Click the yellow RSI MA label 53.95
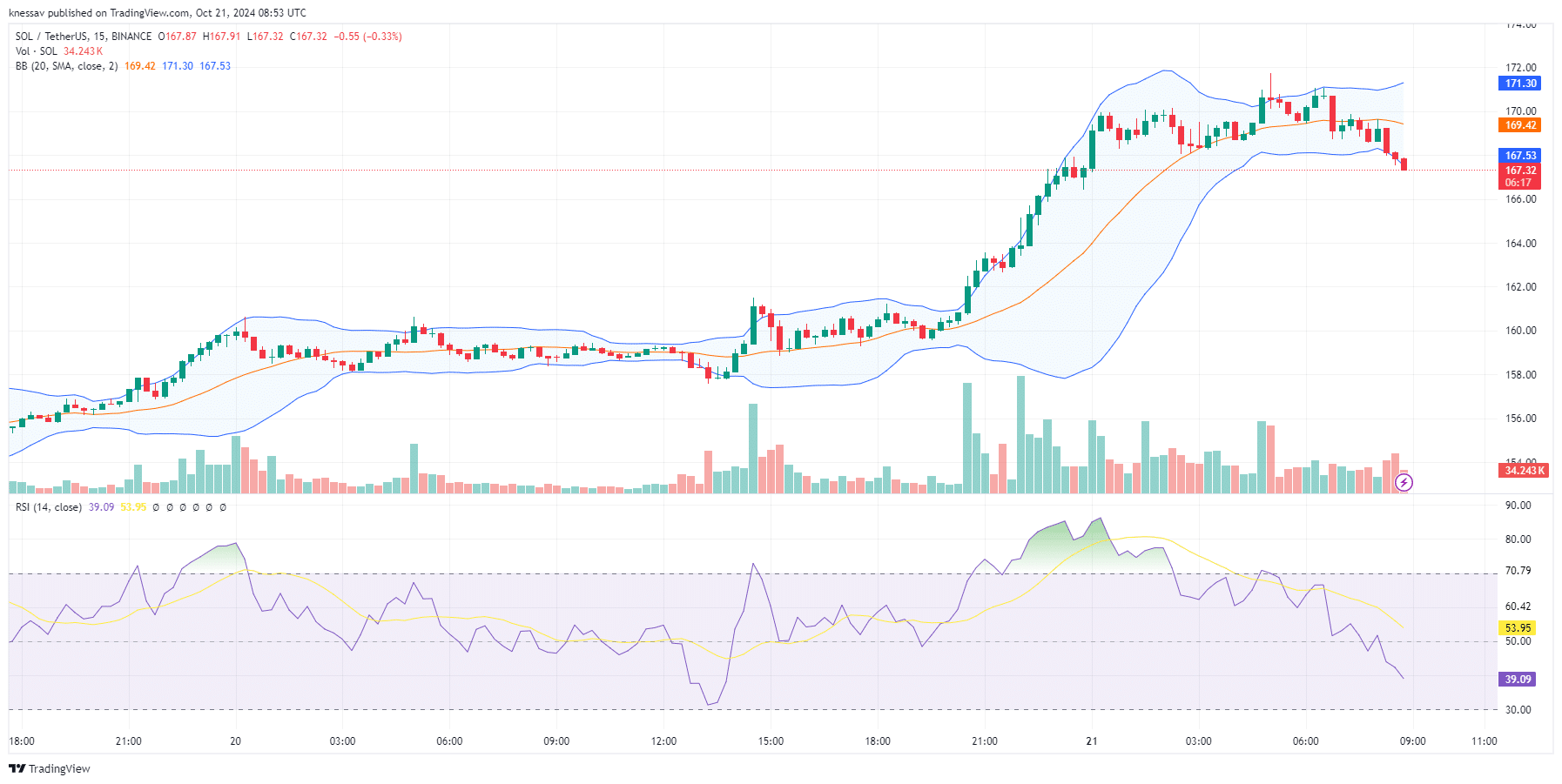 pyautogui.click(x=1518, y=628)
